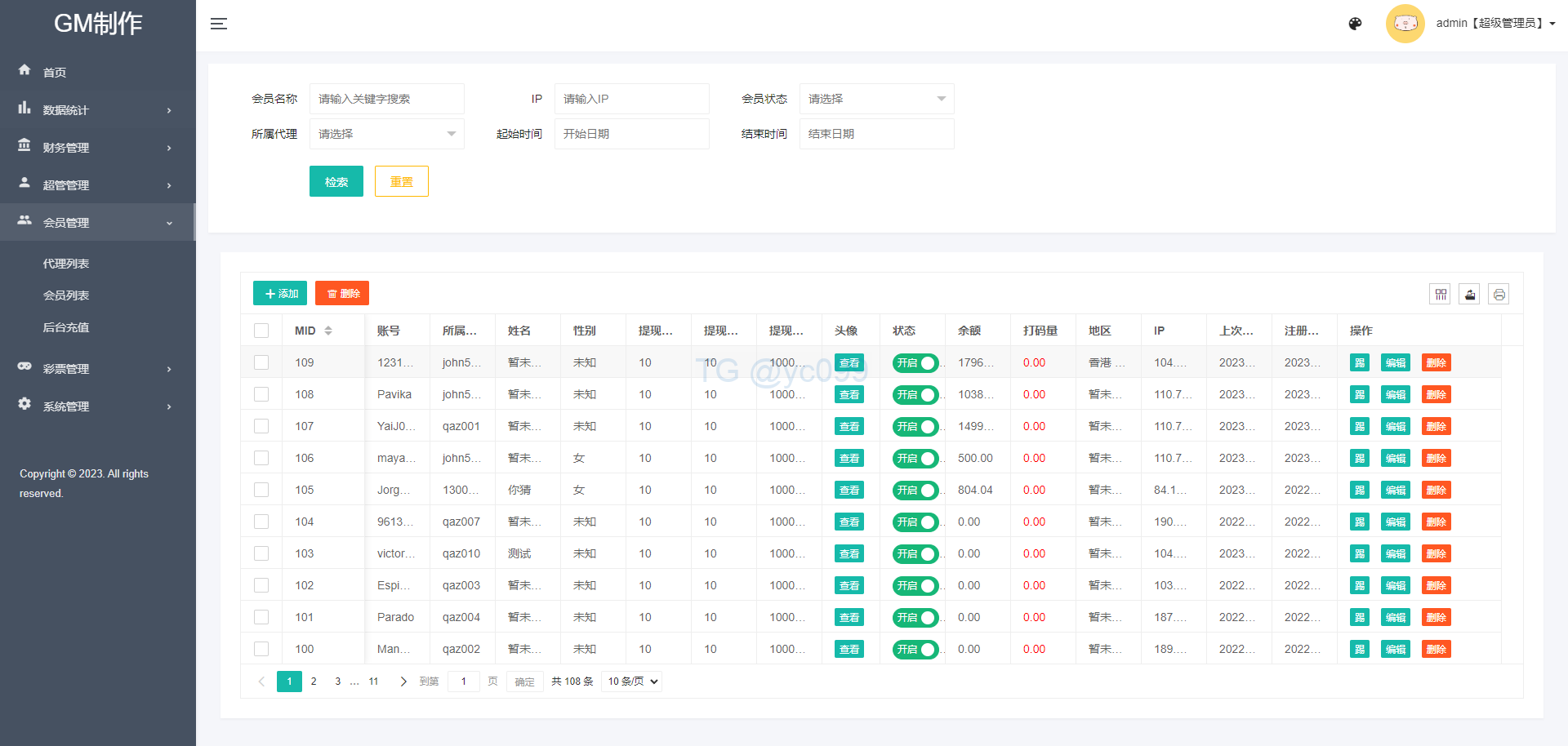This screenshot has height=746, width=1568.
Task: Click the 起始时间 start date field
Action: coord(631,134)
